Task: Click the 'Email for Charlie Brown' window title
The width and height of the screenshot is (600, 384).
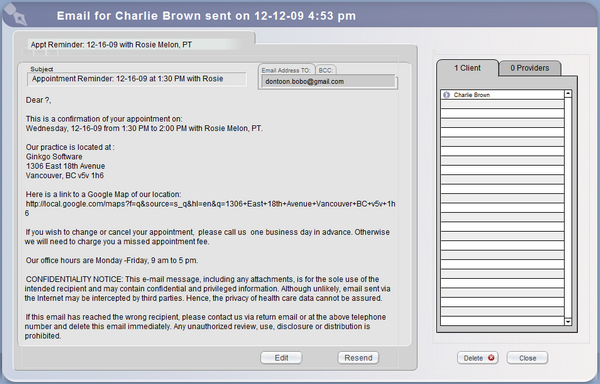Action: 206,16
